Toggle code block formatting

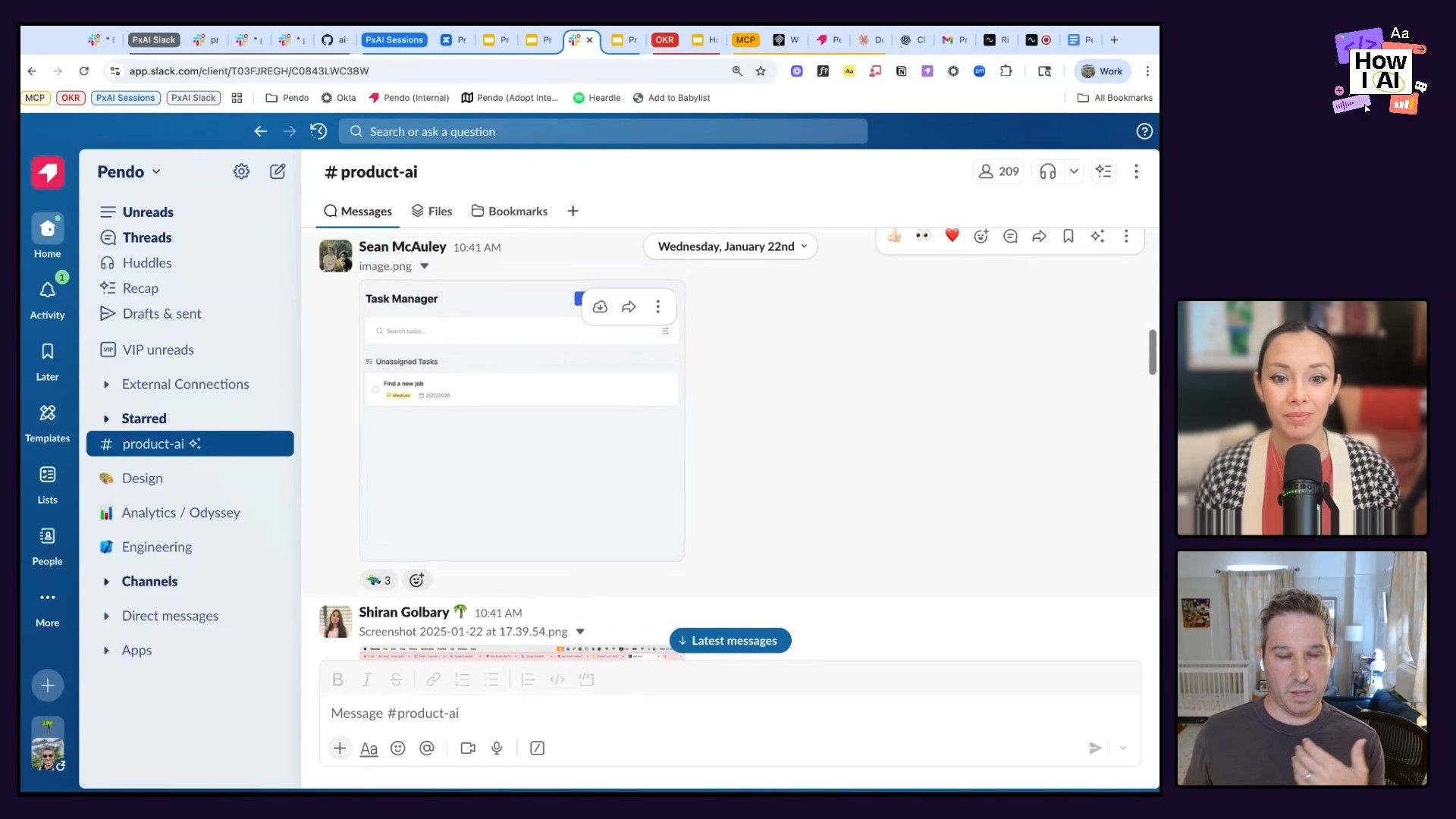tap(586, 679)
